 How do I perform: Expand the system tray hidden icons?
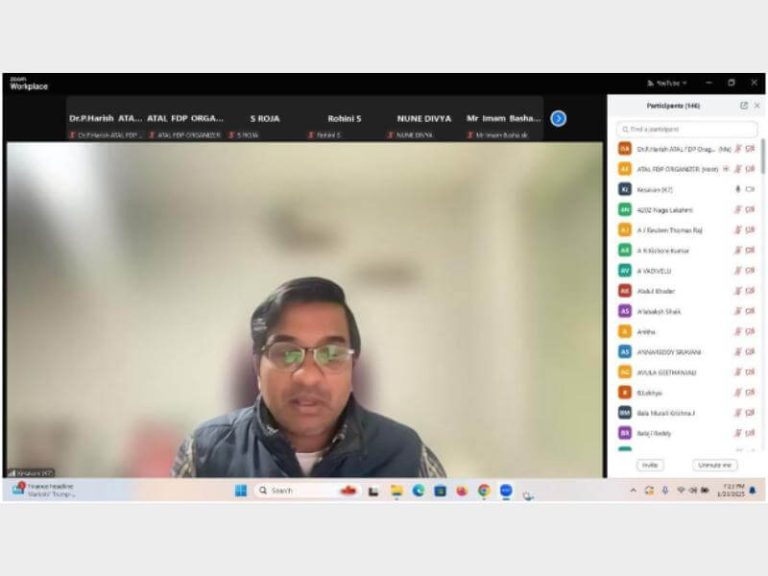point(632,490)
